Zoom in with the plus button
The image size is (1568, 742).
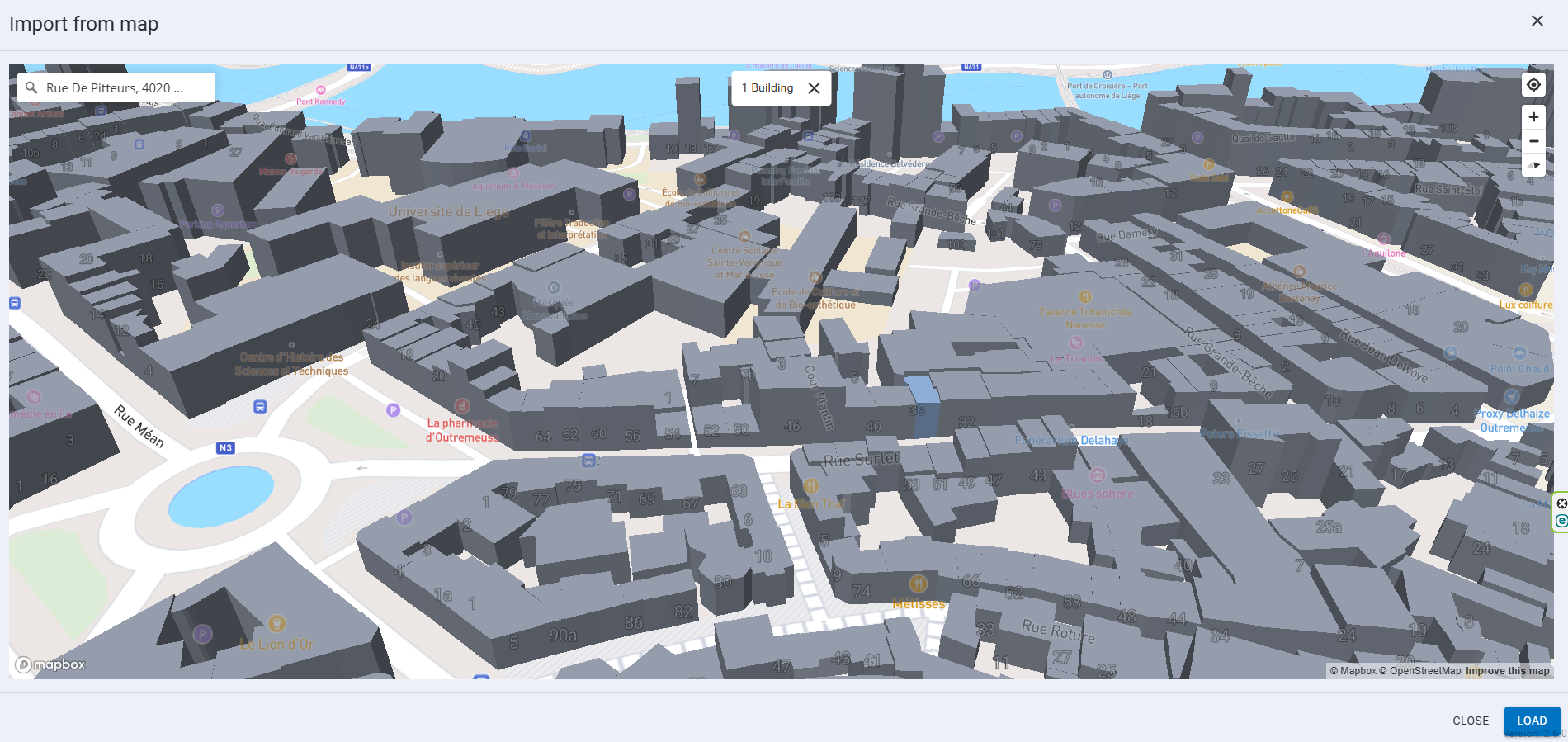tap(1533, 117)
